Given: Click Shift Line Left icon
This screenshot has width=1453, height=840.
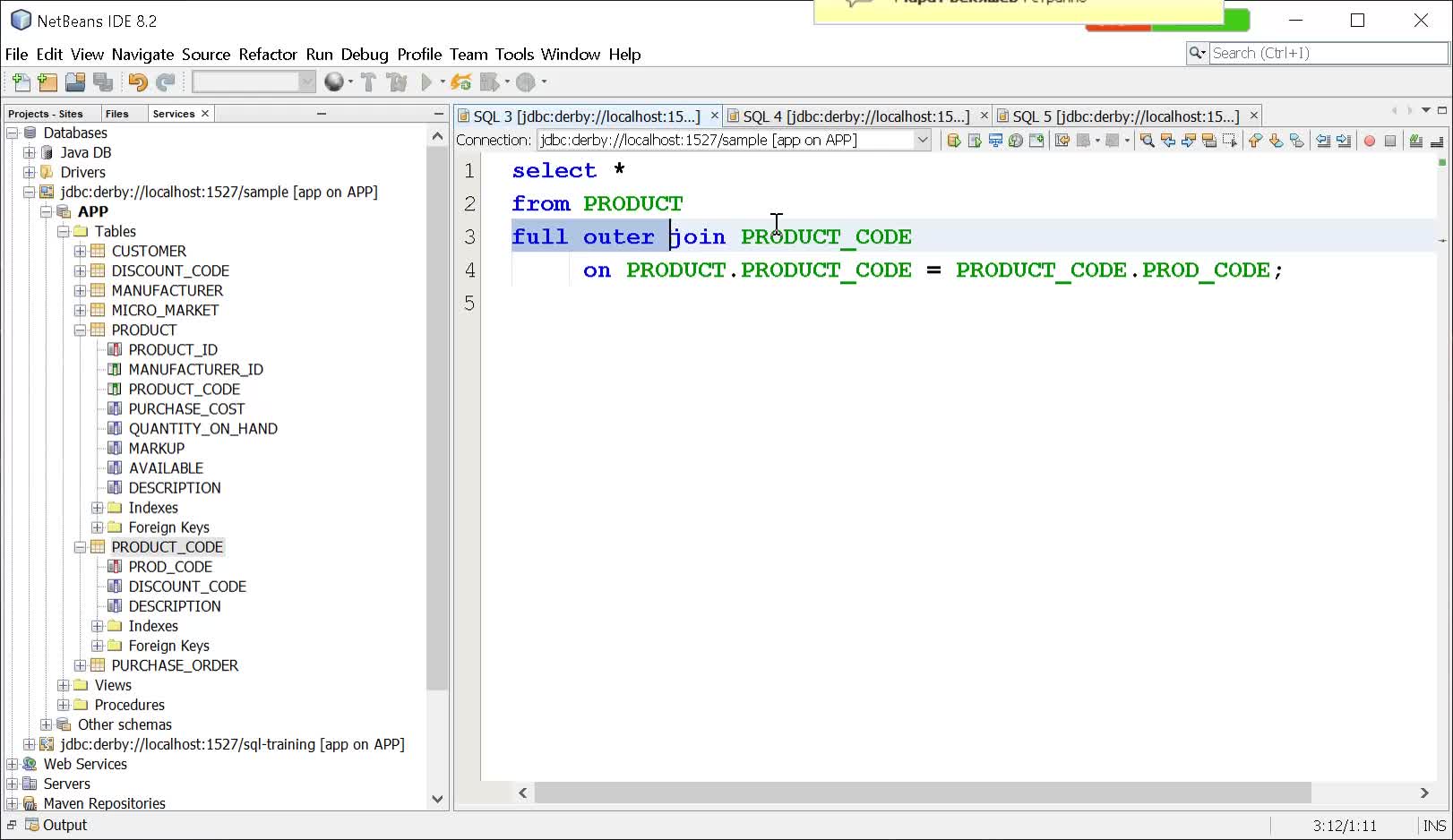Looking at the screenshot, I should [1323, 141].
